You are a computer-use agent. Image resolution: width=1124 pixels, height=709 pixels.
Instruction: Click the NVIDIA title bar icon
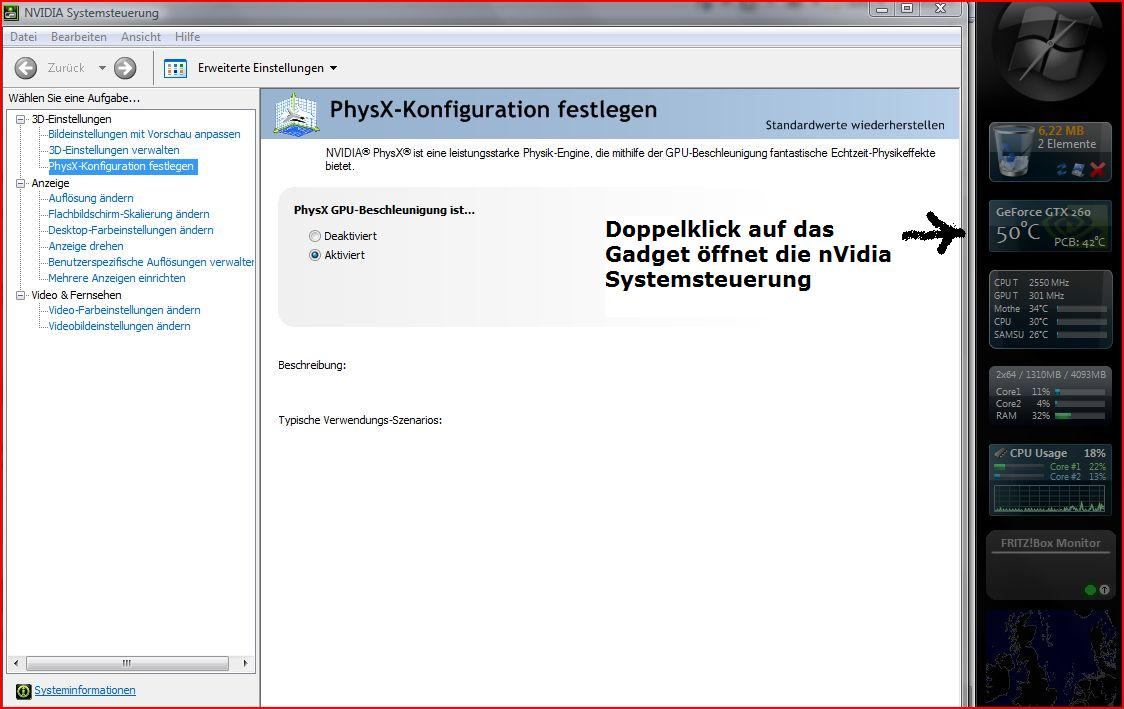pos(11,12)
